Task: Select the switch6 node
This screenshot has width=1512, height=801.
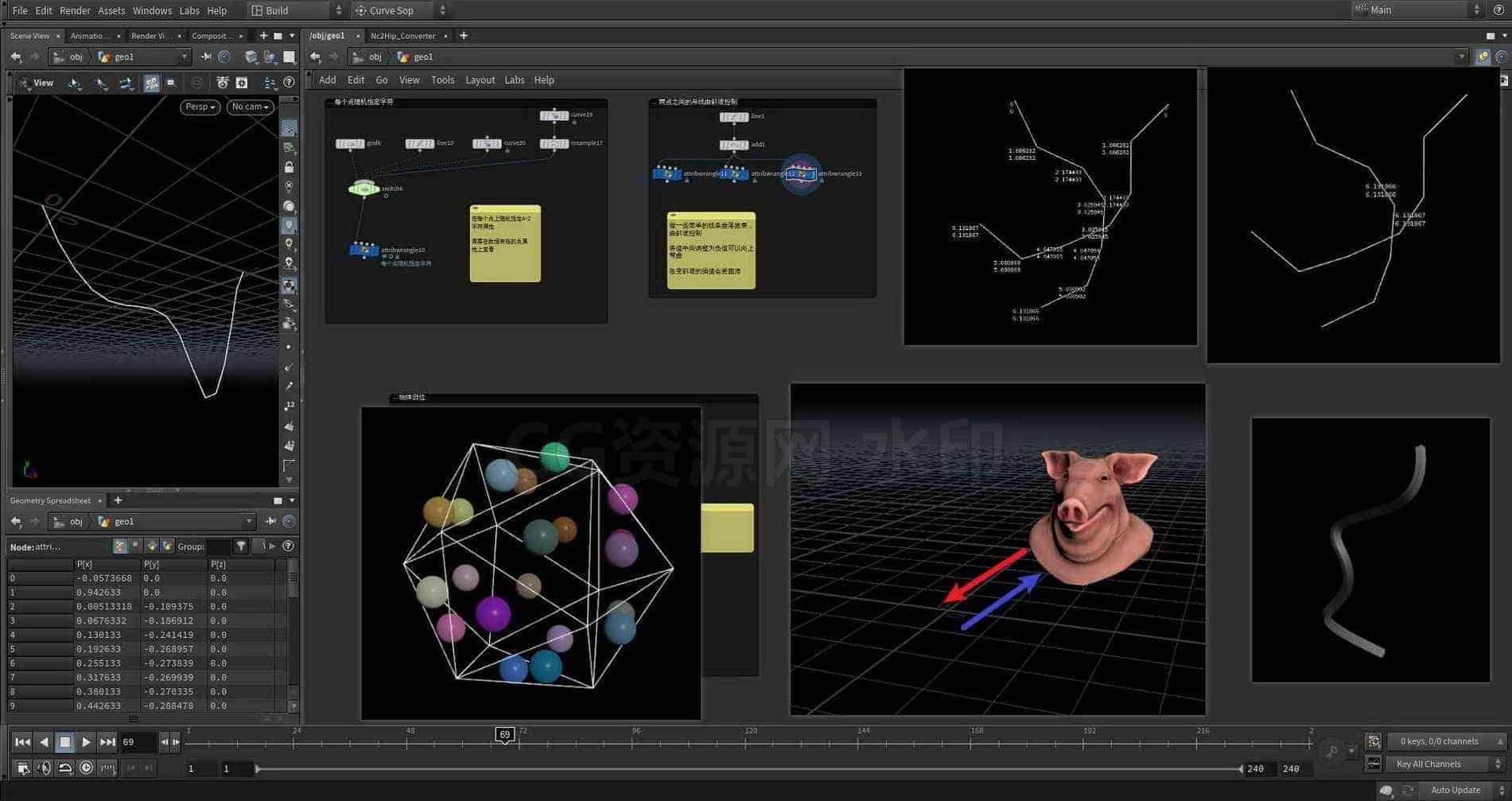Action: [363, 189]
